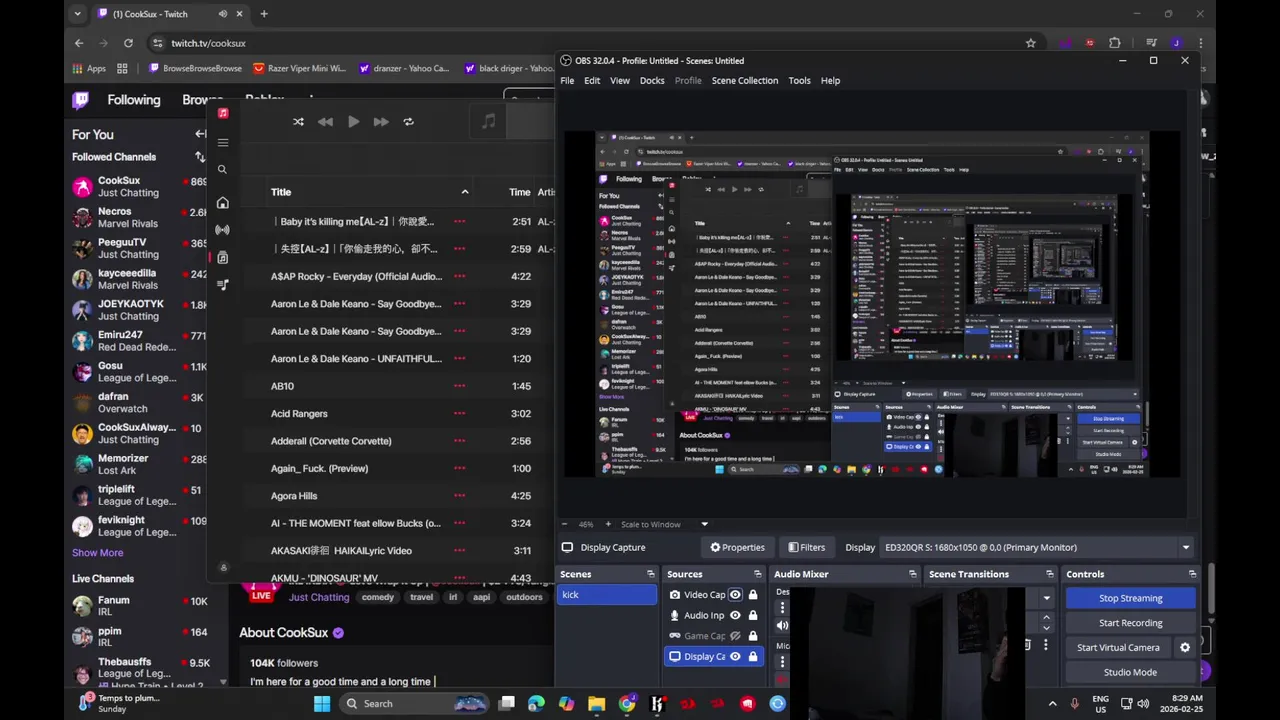Viewport: 1280px width, 720px height.
Task: Change sort direction on Title column
Action: pyautogui.click(x=464, y=192)
